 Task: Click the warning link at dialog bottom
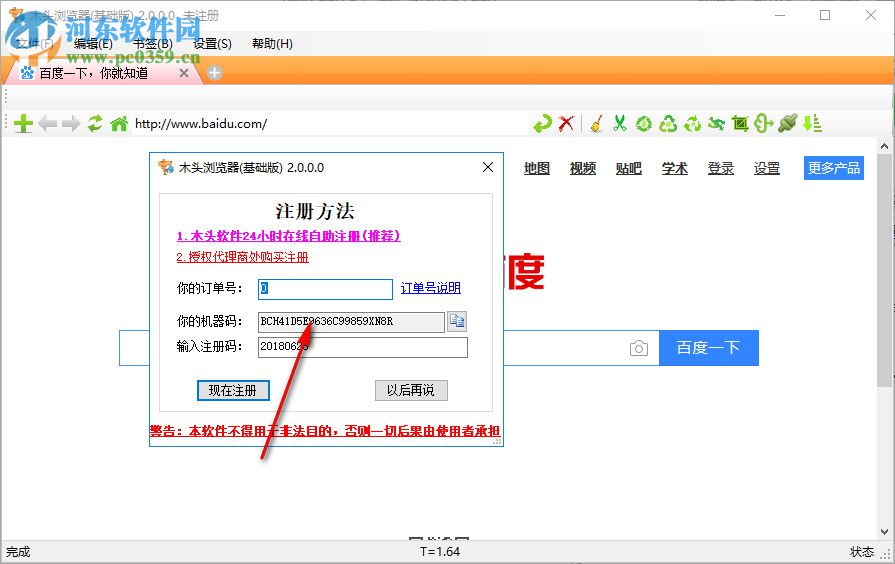click(x=325, y=431)
